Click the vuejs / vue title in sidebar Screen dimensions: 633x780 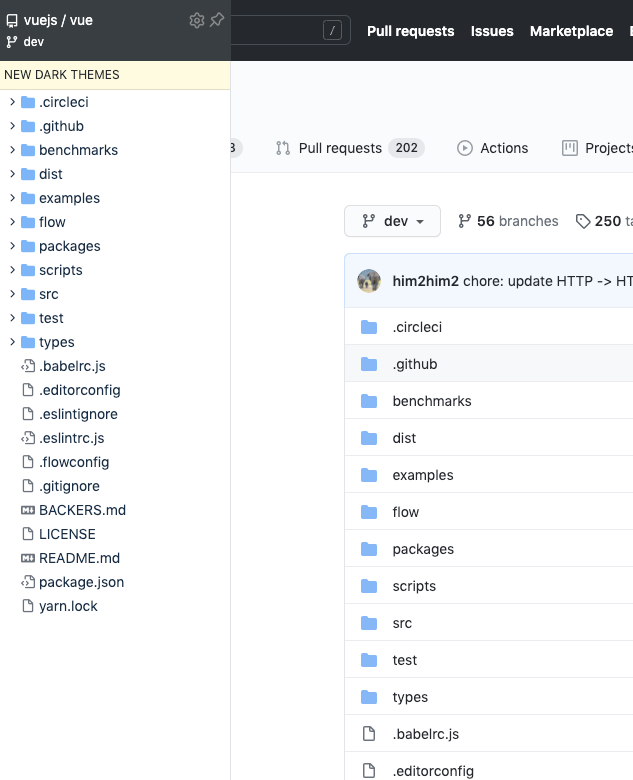58,20
